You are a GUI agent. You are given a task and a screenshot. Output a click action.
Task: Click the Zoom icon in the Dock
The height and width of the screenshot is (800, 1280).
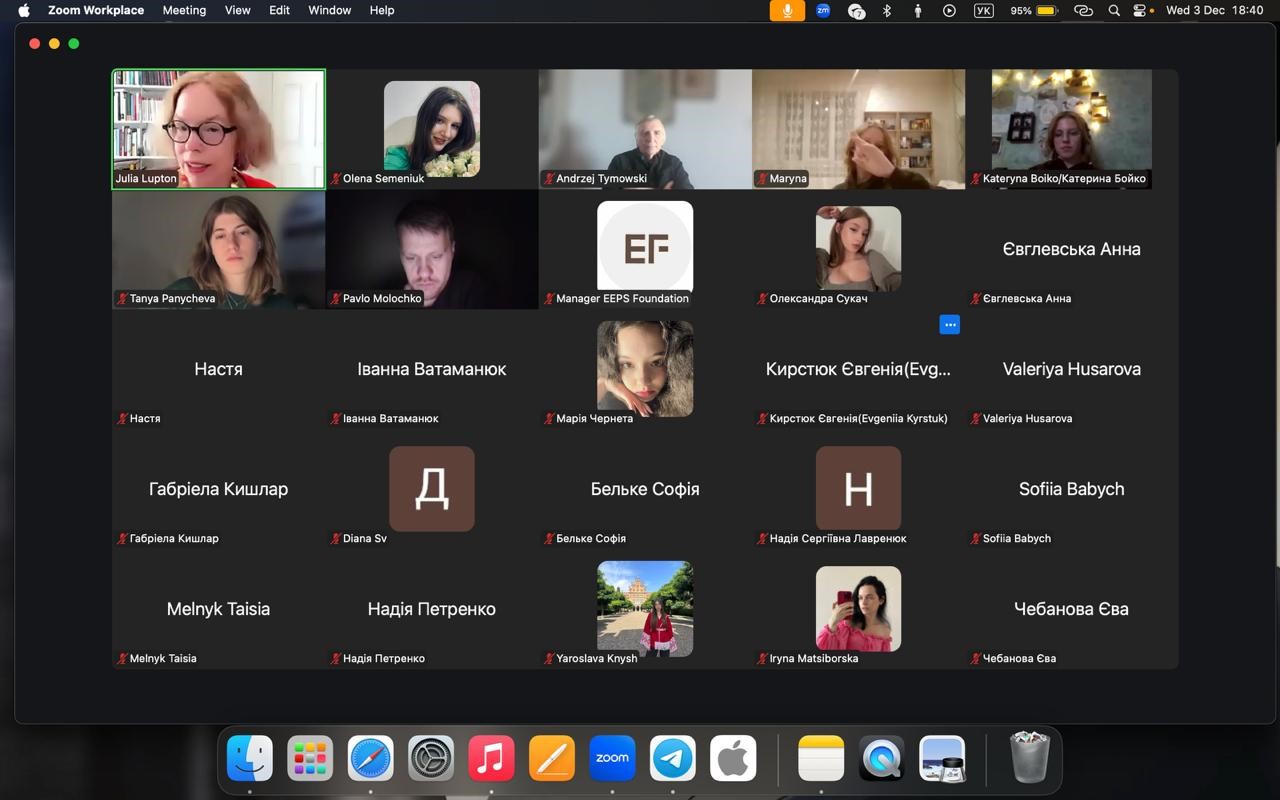pyautogui.click(x=612, y=760)
